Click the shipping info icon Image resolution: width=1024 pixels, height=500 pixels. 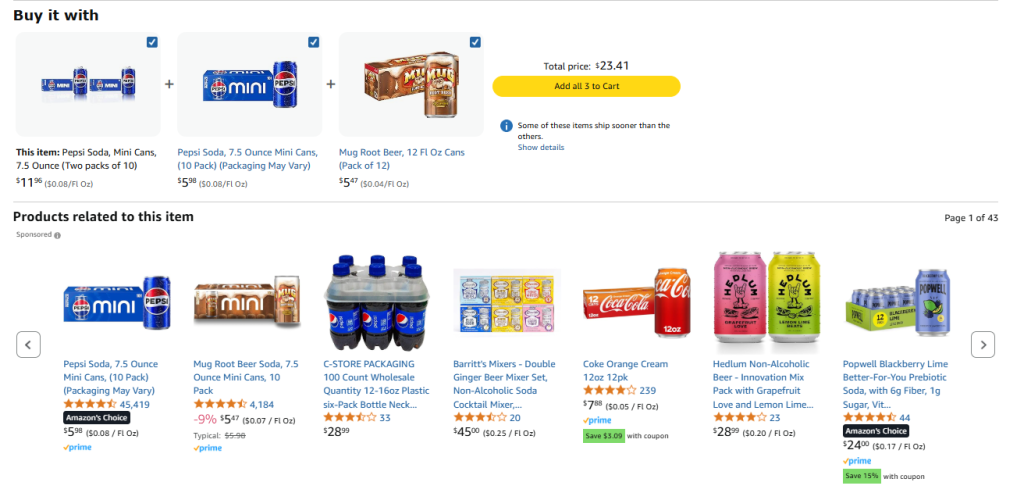tap(506, 126)
